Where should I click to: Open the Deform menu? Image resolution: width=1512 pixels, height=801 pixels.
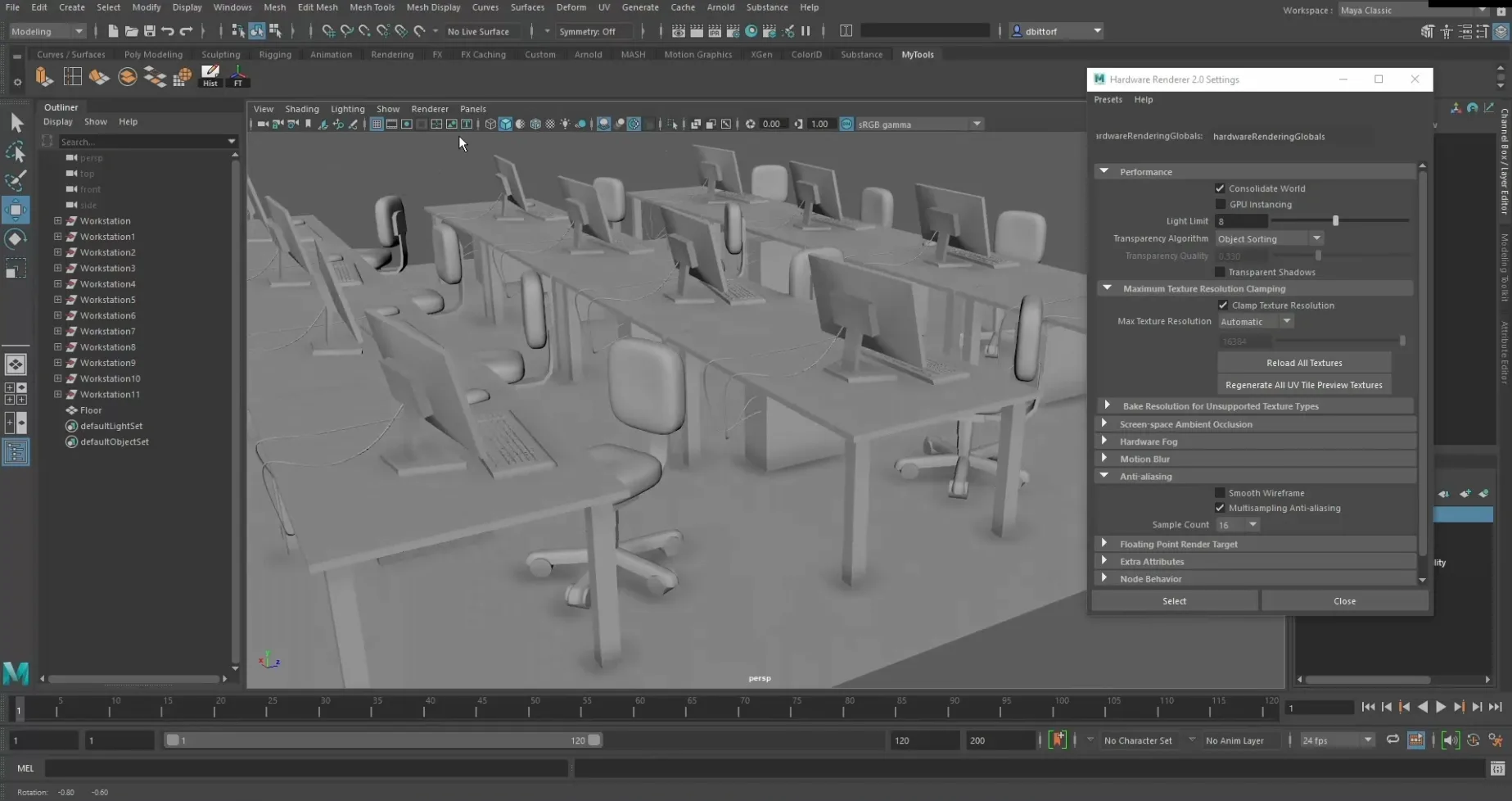(571, 7)
